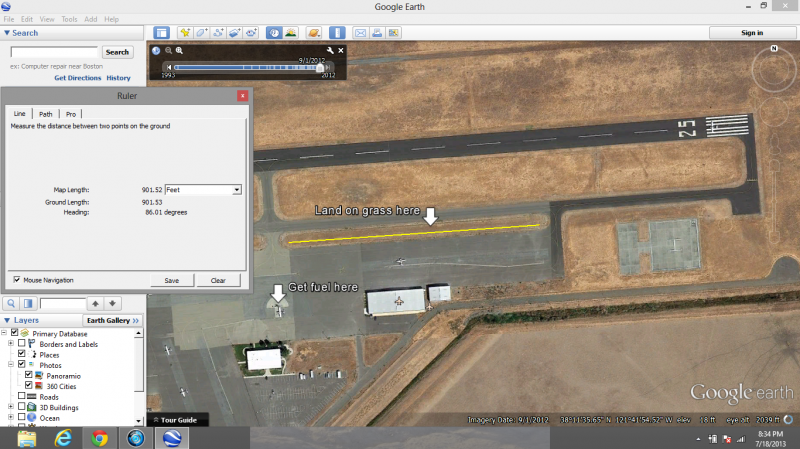The image size is (800, 449).
Task: Uncheck the Mouse Navigation checkbox
Action: 16,280
